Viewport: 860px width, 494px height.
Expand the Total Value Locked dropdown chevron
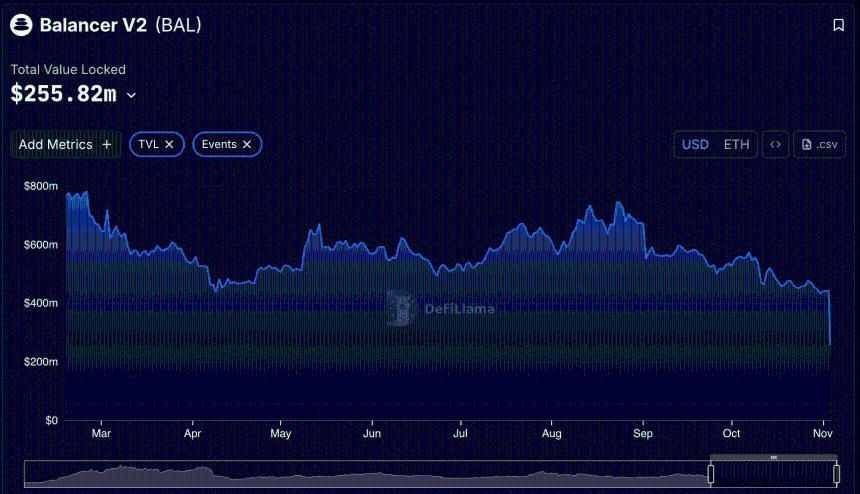coord(131,96)
